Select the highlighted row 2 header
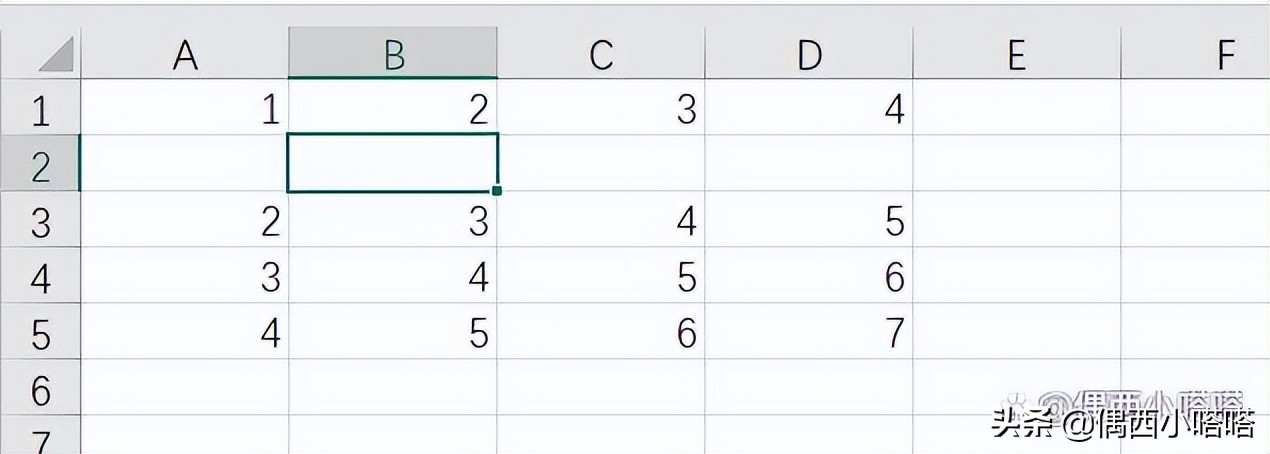This screenshot has width=1270, height=454. [x=40, y=165]
